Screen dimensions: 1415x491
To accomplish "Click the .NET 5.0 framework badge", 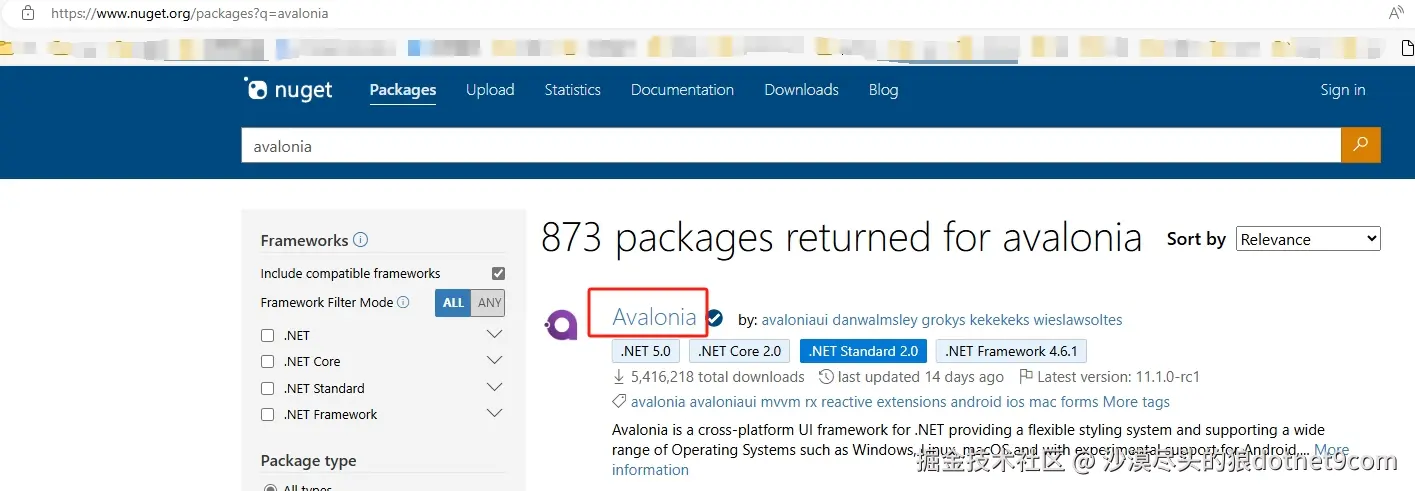I will [646, 351].
